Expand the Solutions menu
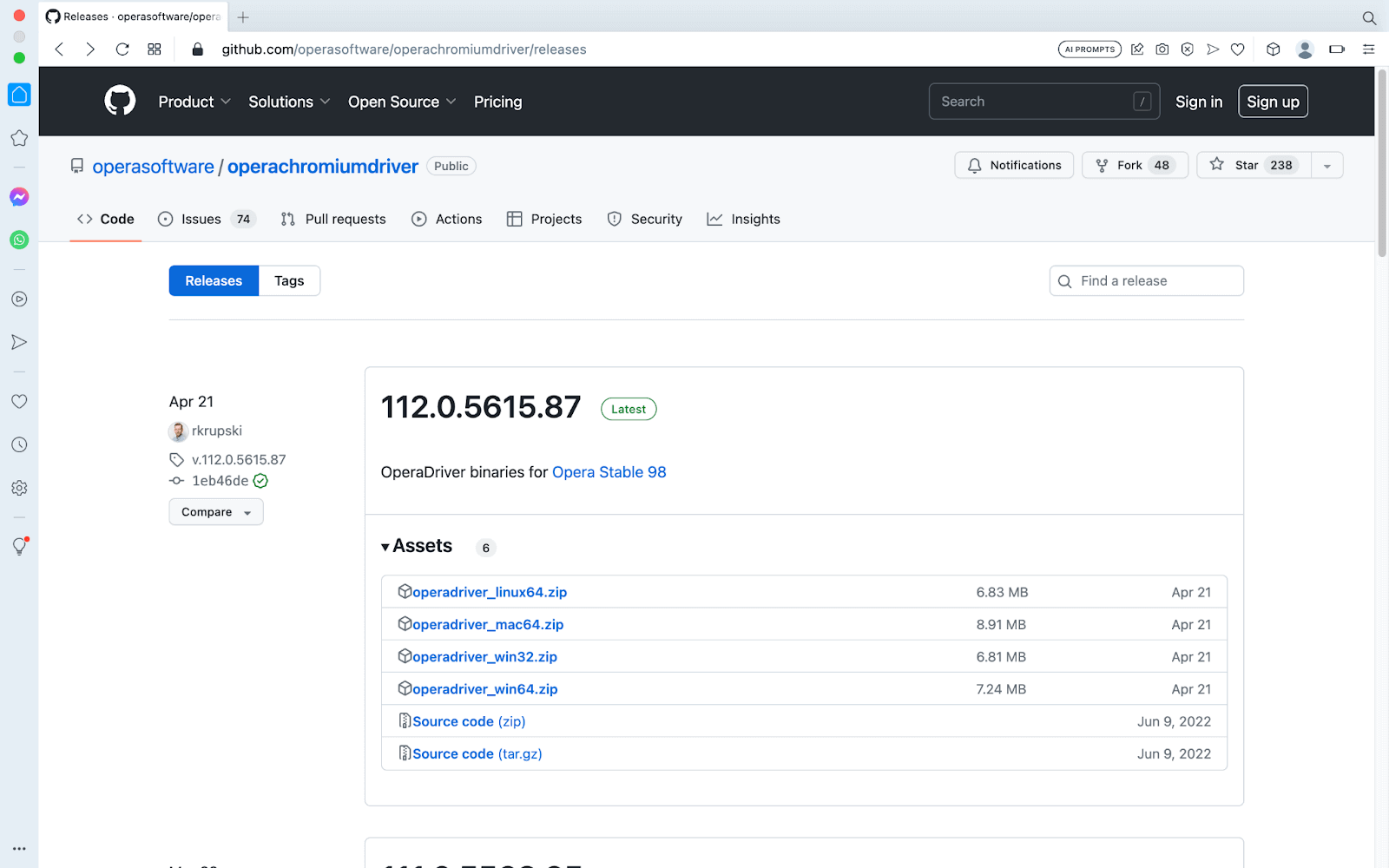The width and height of the screenshot is (1389, 868). [x=289, y=102]
